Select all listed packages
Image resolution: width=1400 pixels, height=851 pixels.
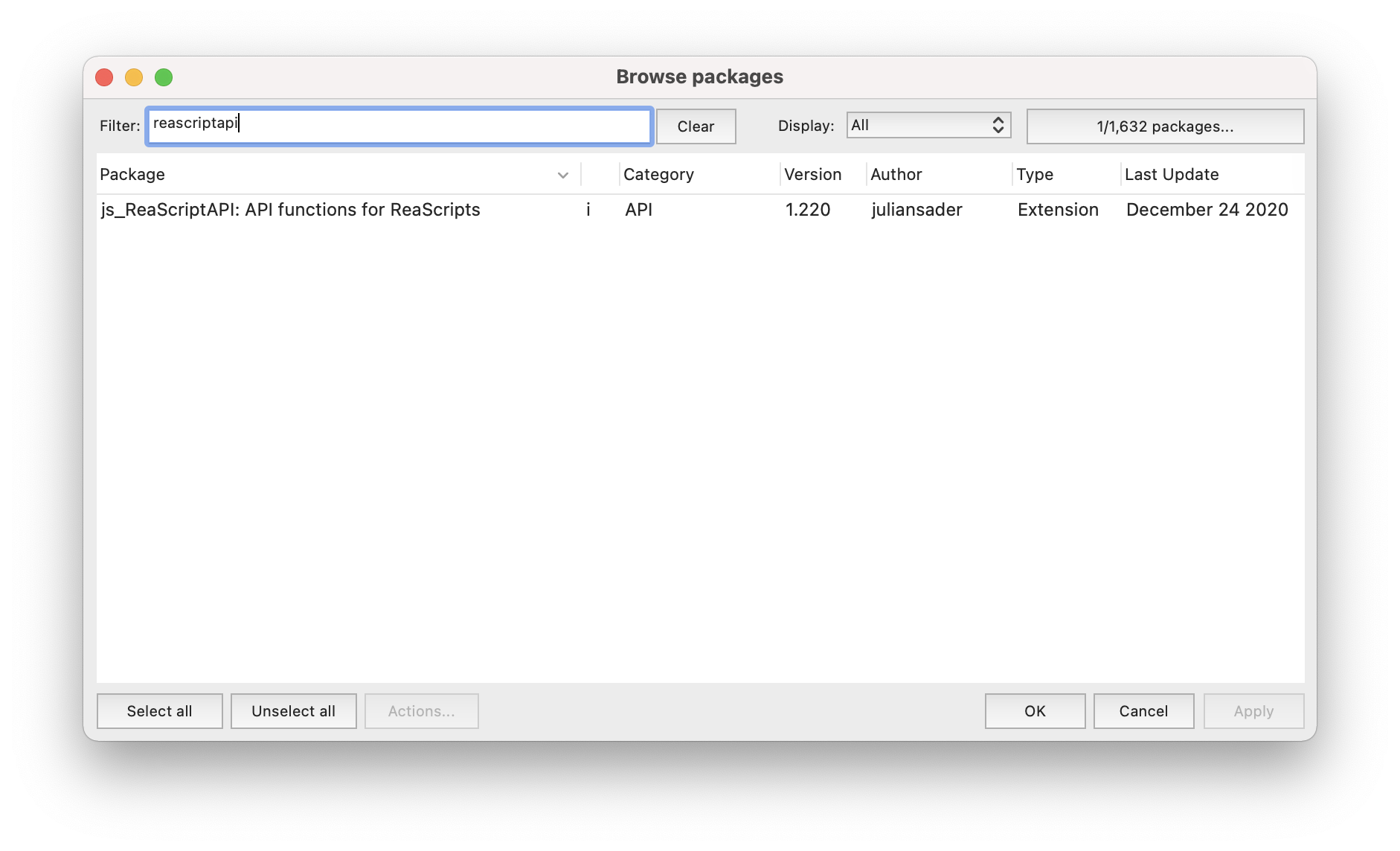pyautogui.click(x=159, y=710)
